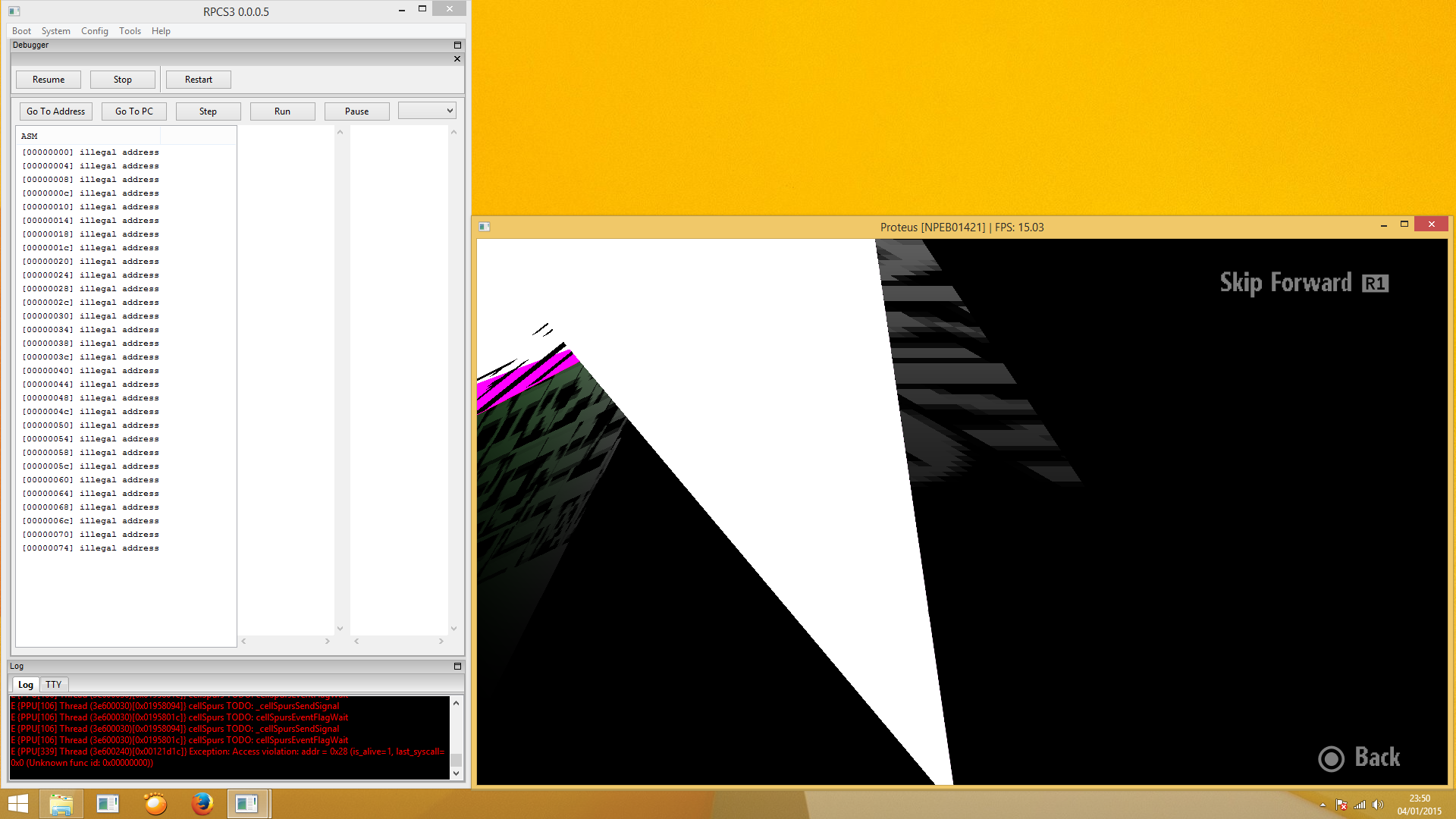The width and height of the screenshot is (1456, 819).
Task: Click the Stop emulation button
Action: (x=123, y=80)
